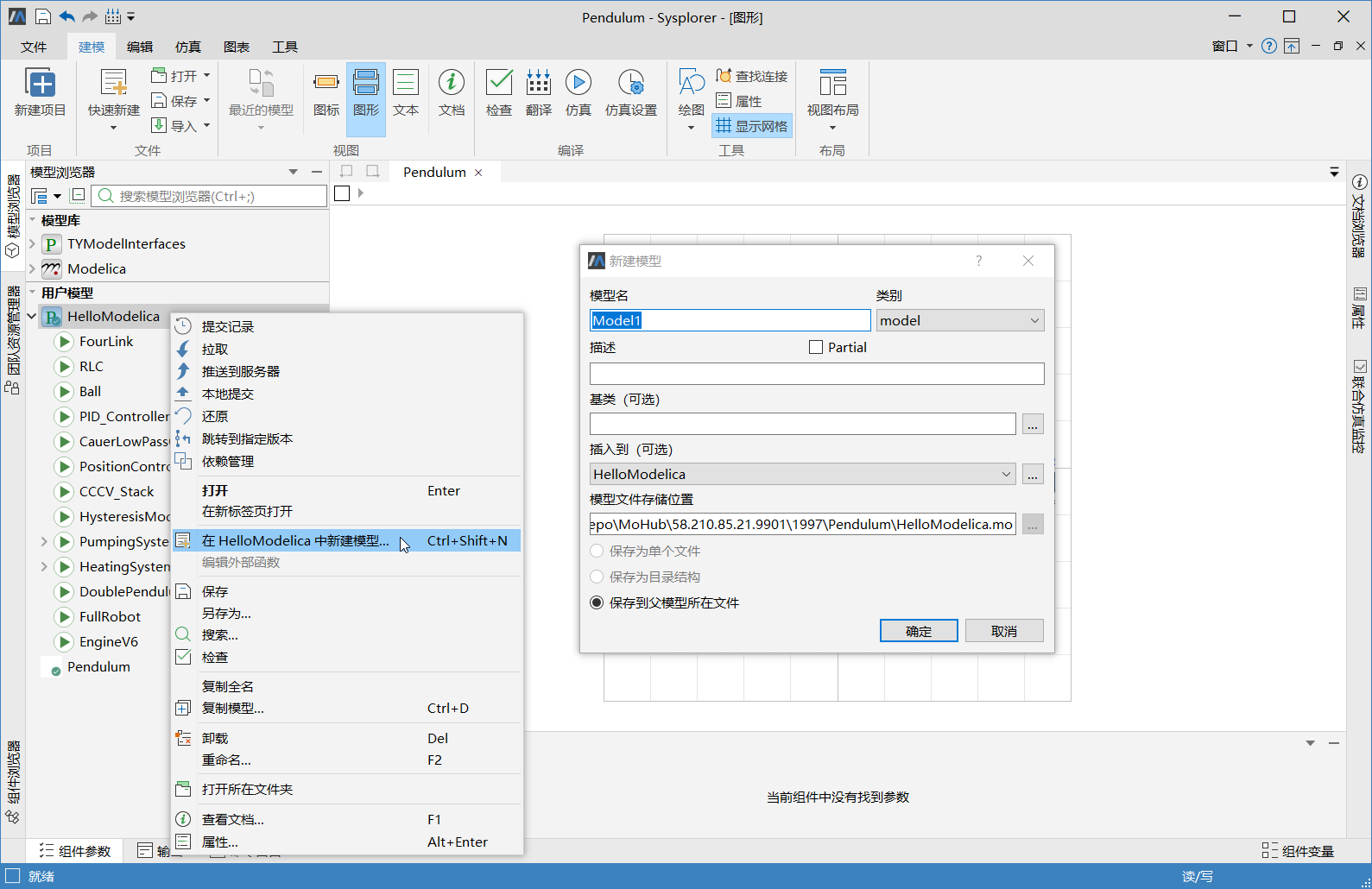Open the 插入到 HelloModelica dropdown
1372x889 pixels.
click(x=802, y=474)
